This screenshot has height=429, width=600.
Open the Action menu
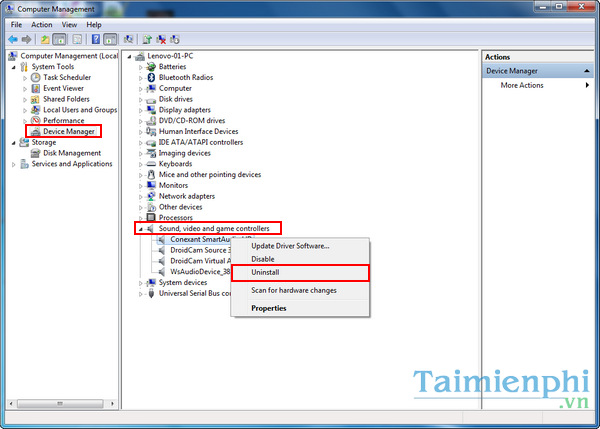42,25
